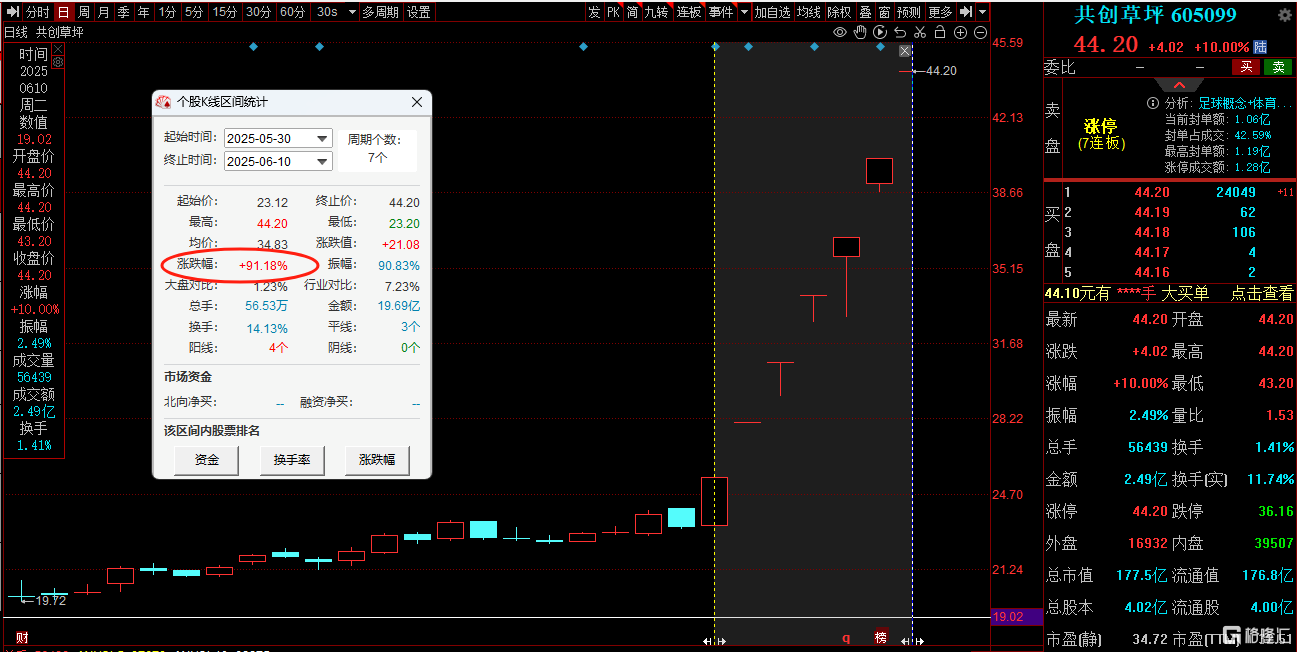Choose the 30分 period
The image size is (1297, 652).
(258, 12)
